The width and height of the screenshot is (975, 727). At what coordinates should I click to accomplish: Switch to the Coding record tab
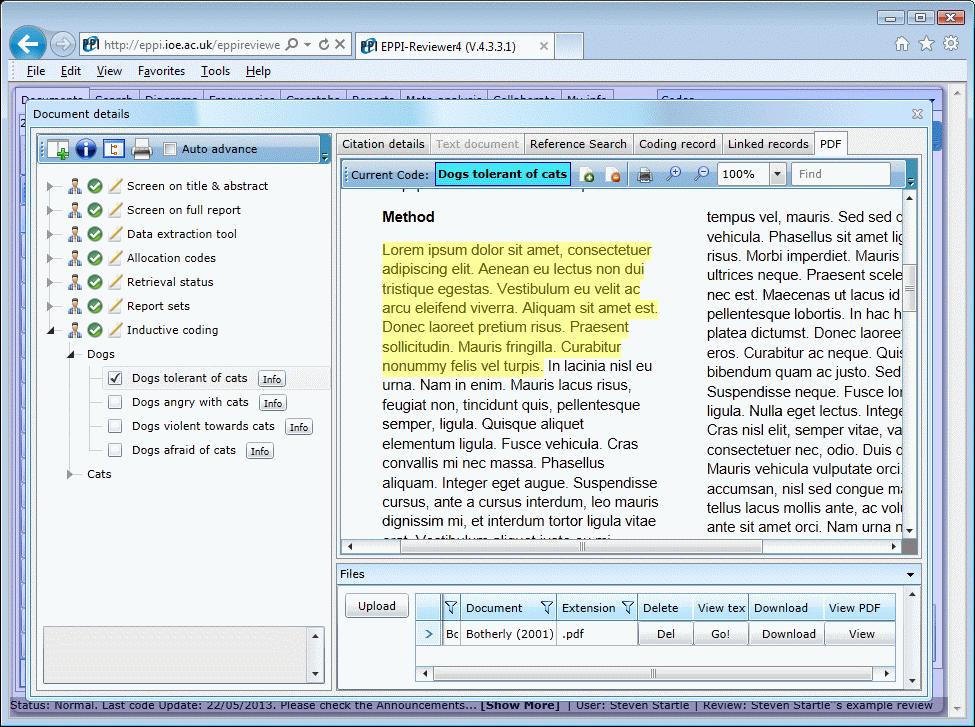coord(677,144)
